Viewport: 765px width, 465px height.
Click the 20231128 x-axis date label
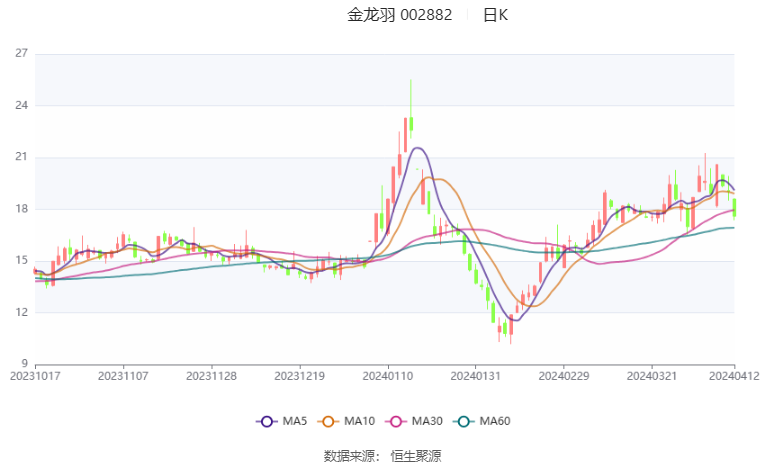coord(211,376)
